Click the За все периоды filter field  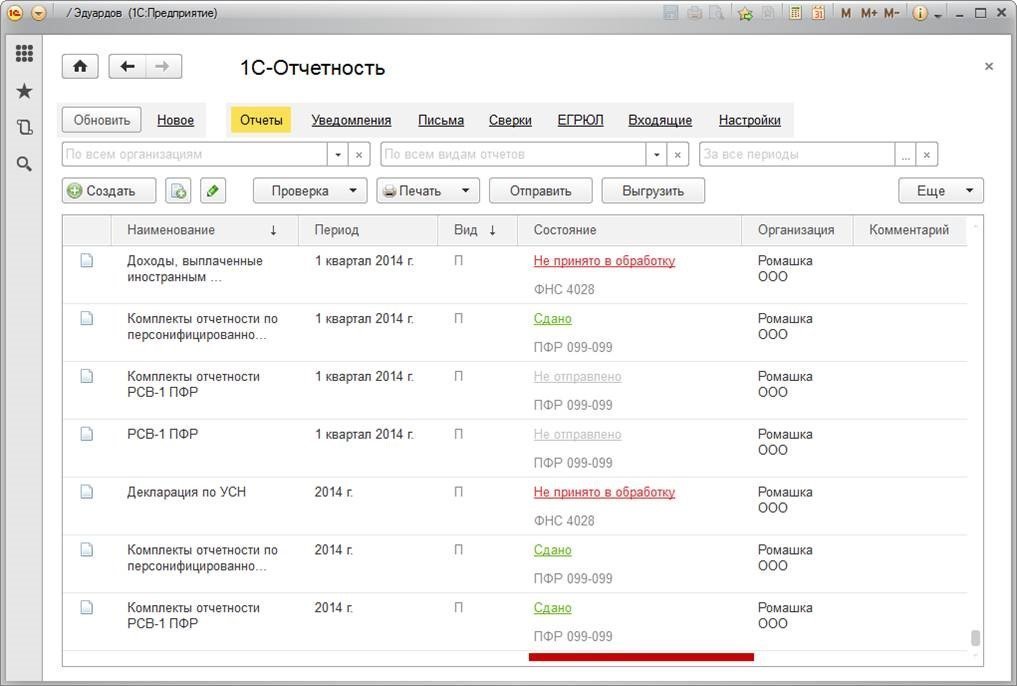797,154
